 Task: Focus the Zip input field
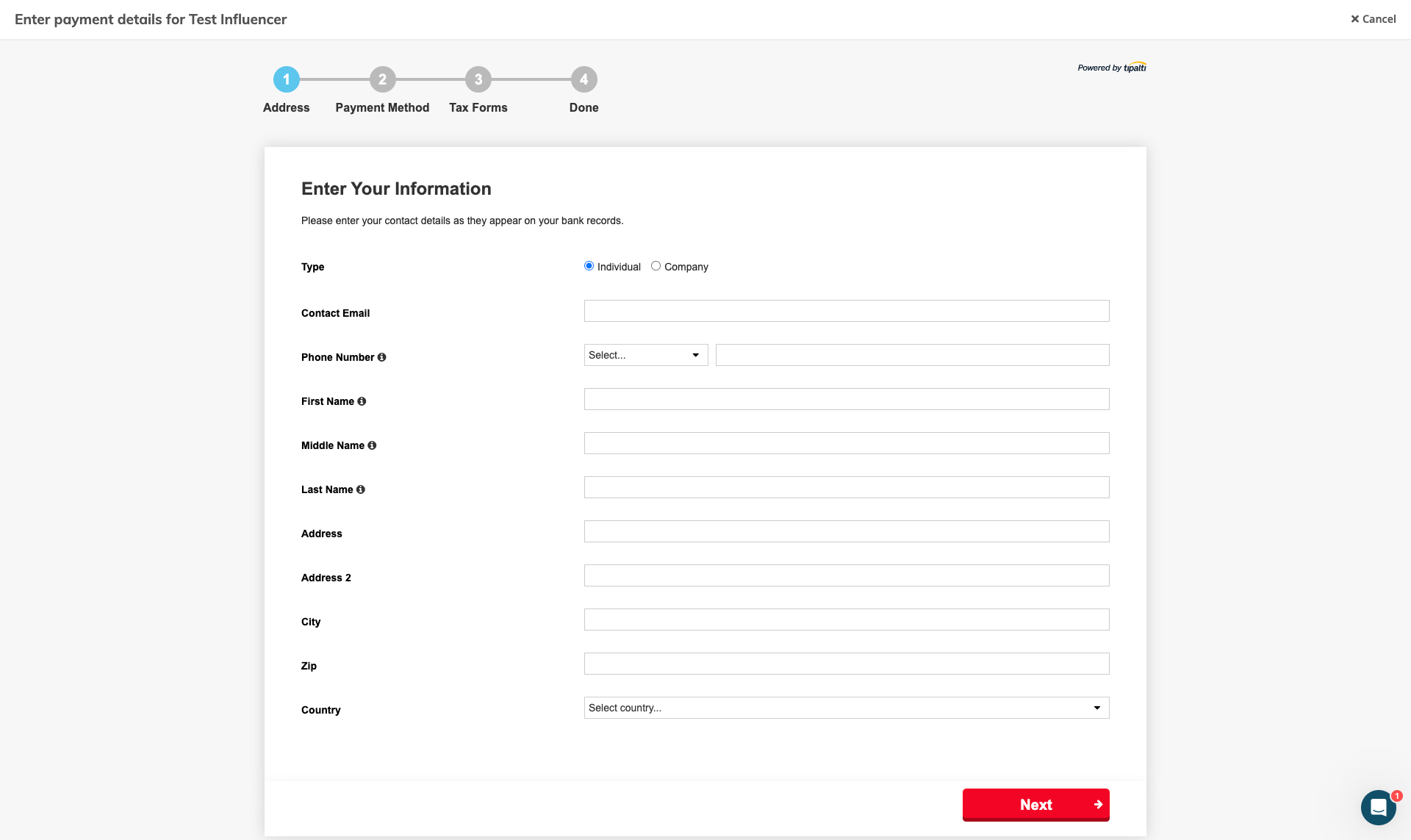click(x=846, y=664)
